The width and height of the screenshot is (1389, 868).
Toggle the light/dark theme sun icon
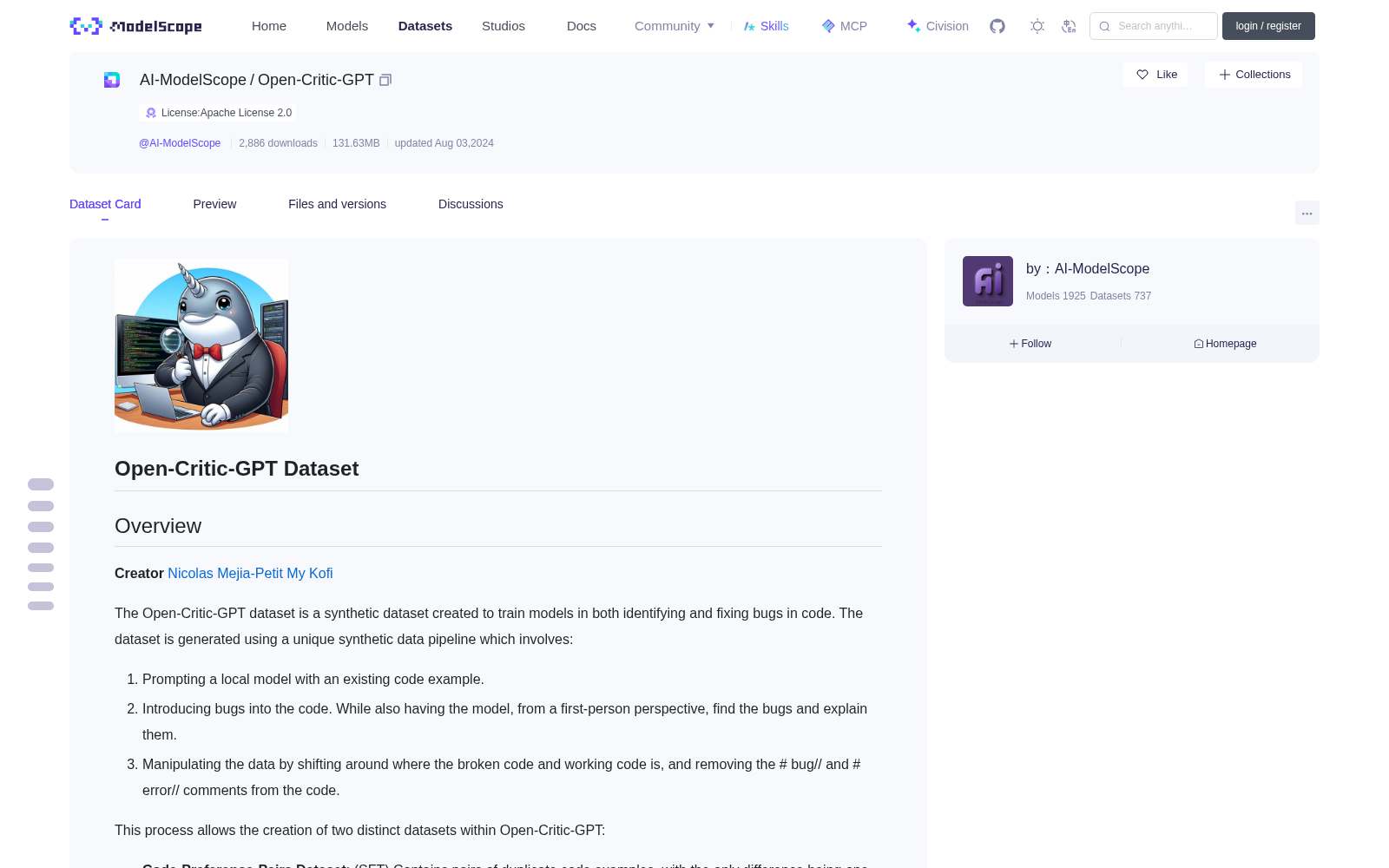(1037, 26)
